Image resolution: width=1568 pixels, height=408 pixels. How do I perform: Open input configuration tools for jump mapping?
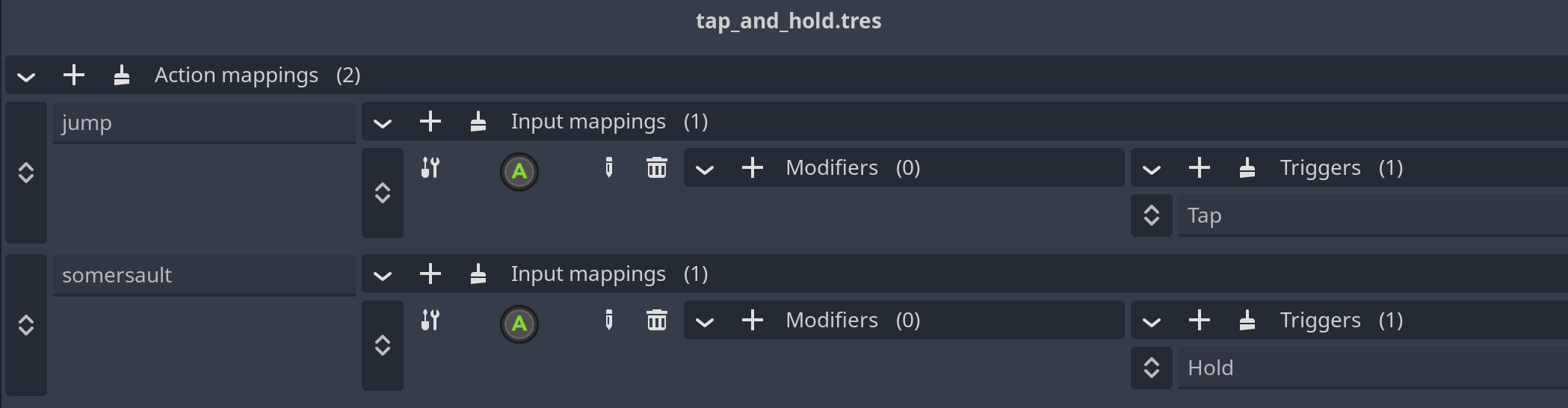click(x=430, y=167)
